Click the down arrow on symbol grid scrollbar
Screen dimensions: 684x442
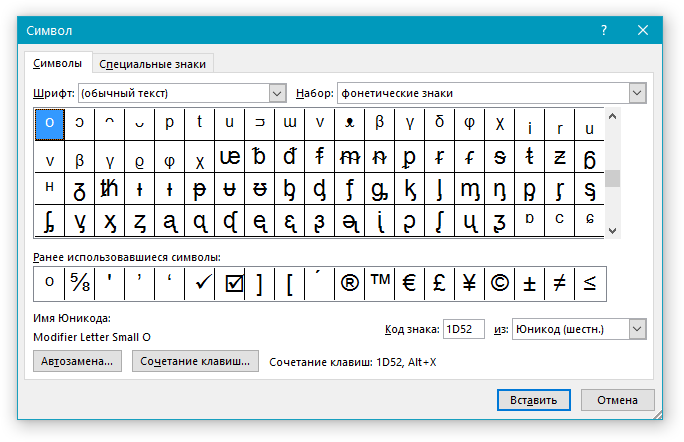pyautogui.click(x=612, y=231)
